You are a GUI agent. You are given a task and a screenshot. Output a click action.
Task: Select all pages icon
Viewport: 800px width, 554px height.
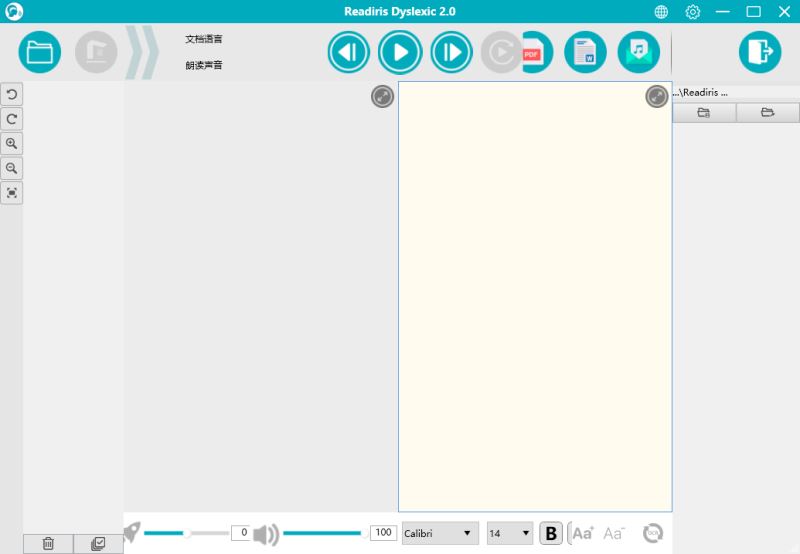click(x=98, y=543)
